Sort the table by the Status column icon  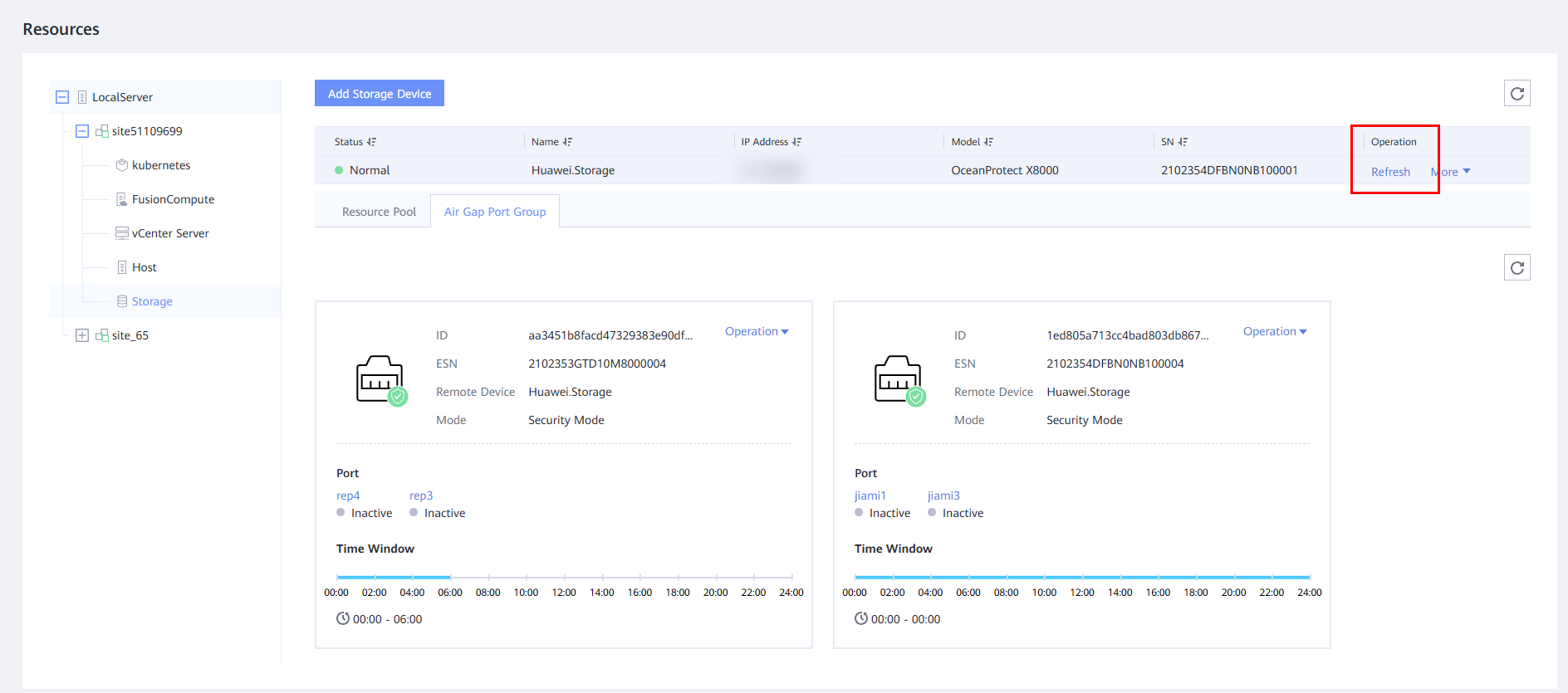point(371,142)
